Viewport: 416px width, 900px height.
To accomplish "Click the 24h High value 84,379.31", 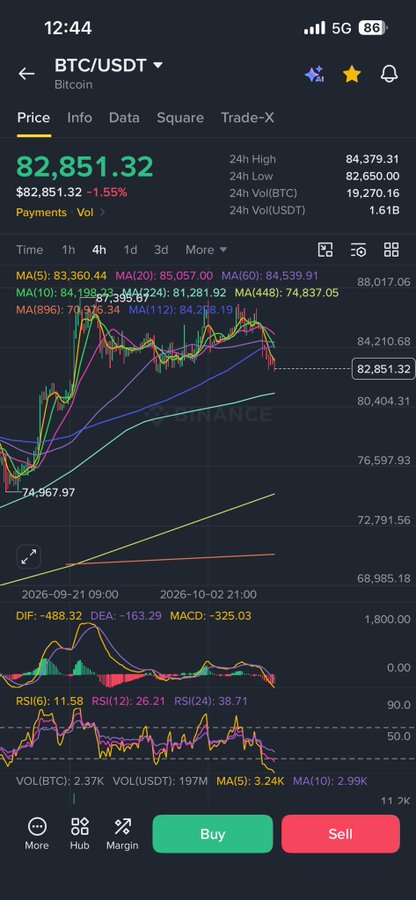I will click(372, 159).
